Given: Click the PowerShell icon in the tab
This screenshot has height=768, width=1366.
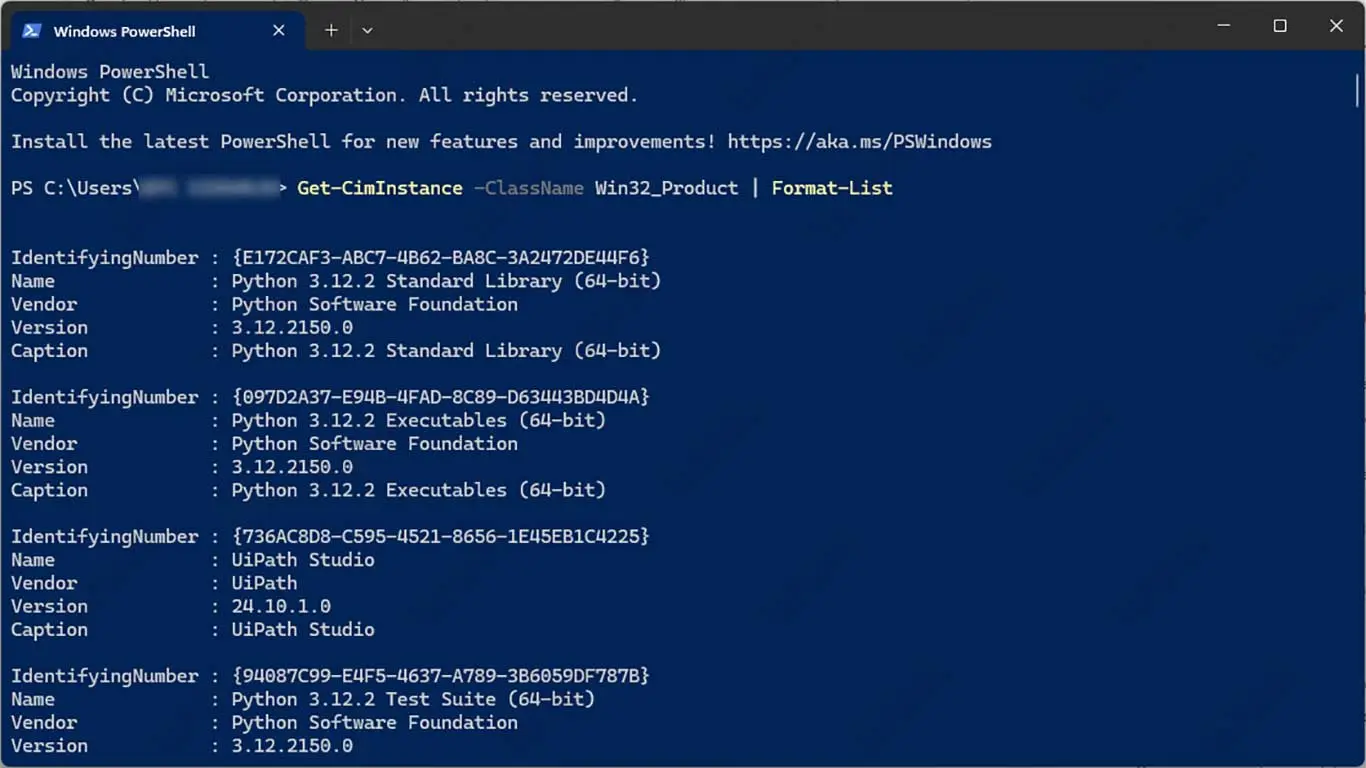Looking at the screenshot, I should pyautogui.click(x=31, y=31).
